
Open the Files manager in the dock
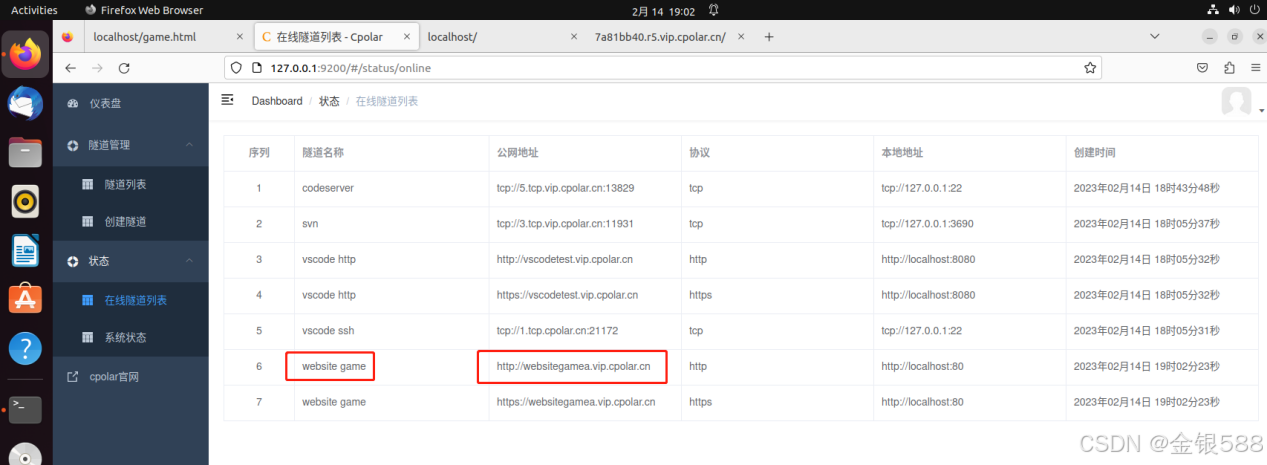(25, 152)
